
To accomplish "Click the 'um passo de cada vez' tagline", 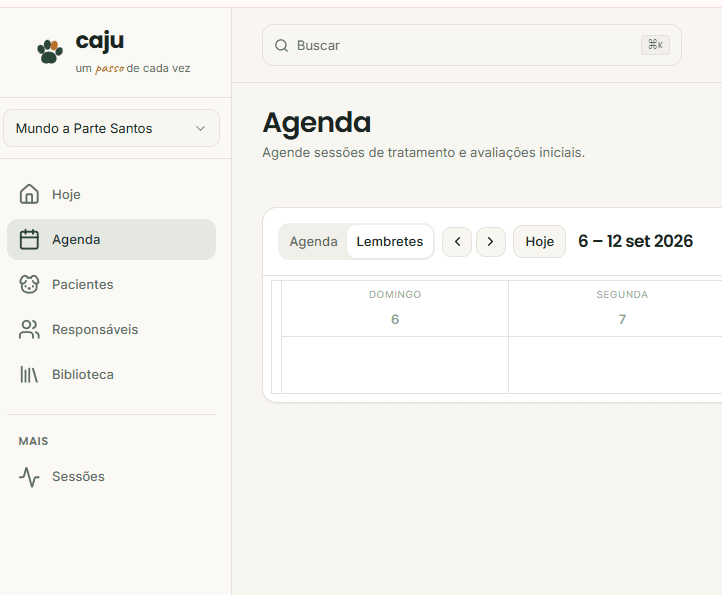I will (133, 69).
